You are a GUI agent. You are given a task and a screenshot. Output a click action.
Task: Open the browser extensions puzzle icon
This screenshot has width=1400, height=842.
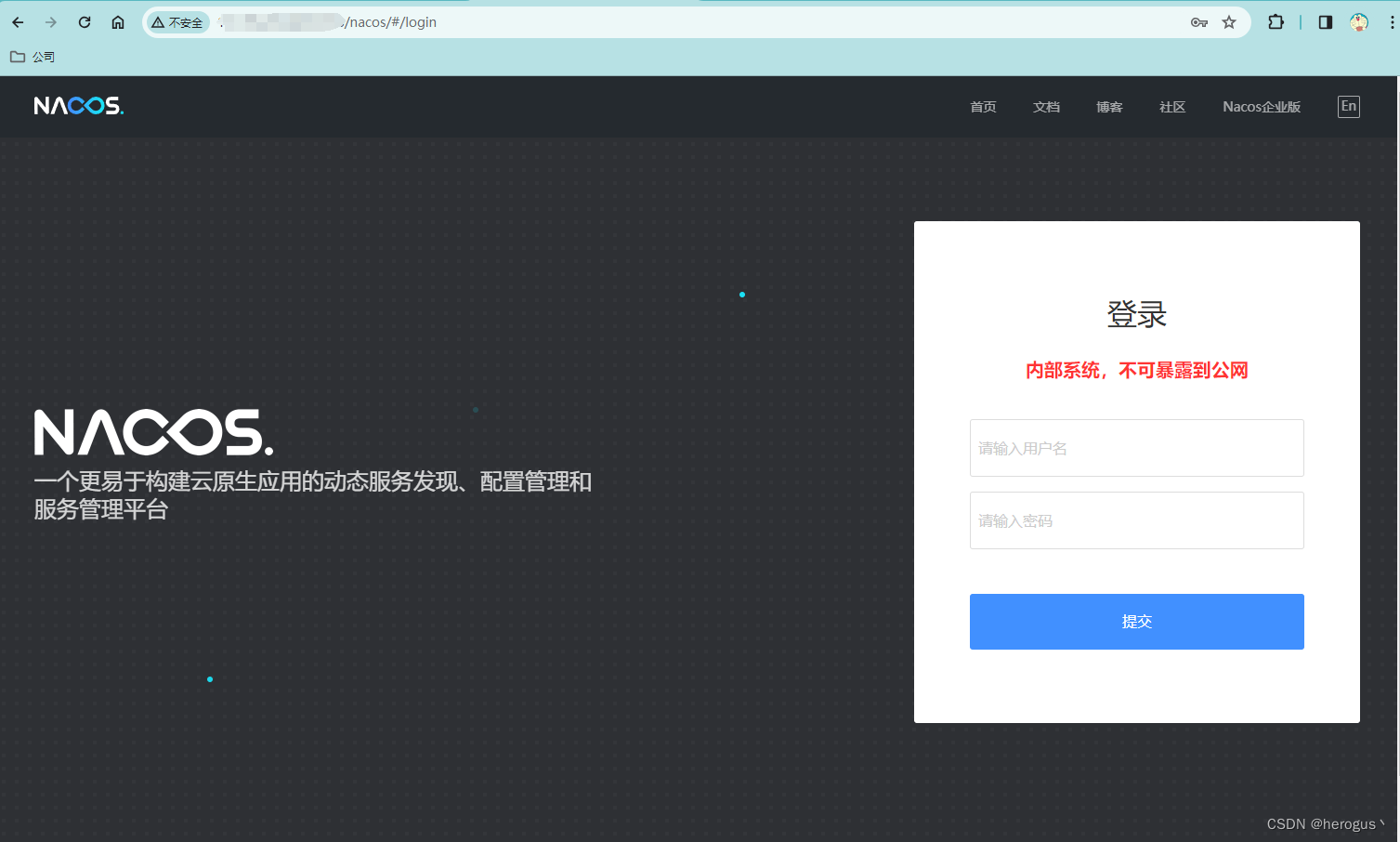coord(1276,21)
